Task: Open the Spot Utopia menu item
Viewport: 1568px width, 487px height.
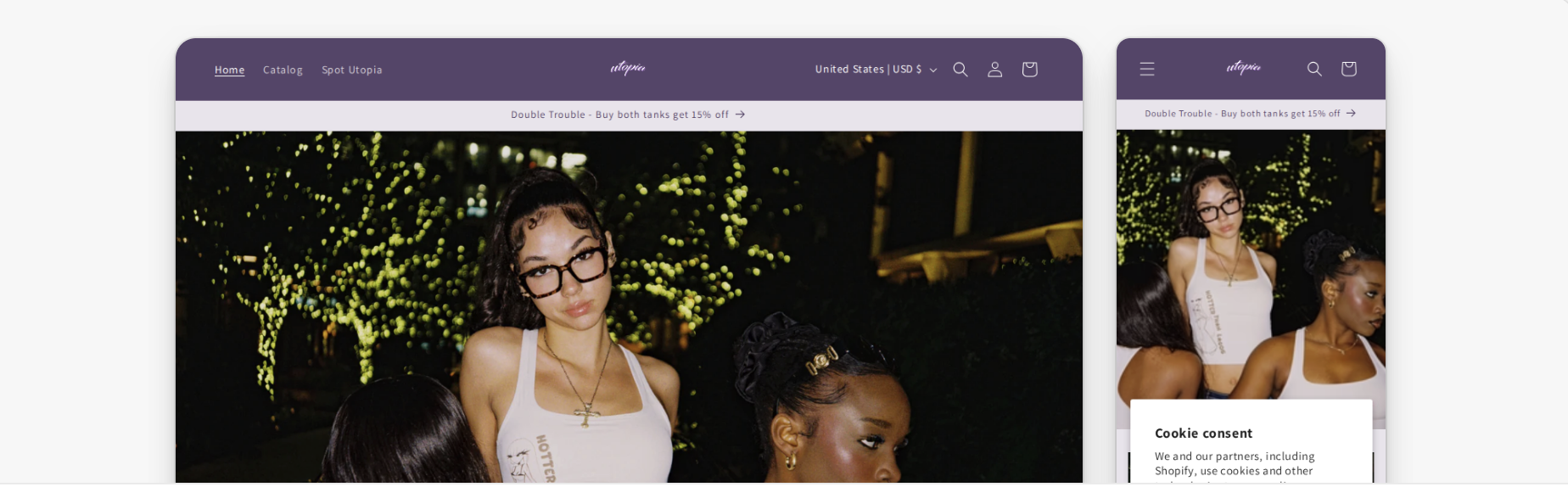Action: click(352, 70)
